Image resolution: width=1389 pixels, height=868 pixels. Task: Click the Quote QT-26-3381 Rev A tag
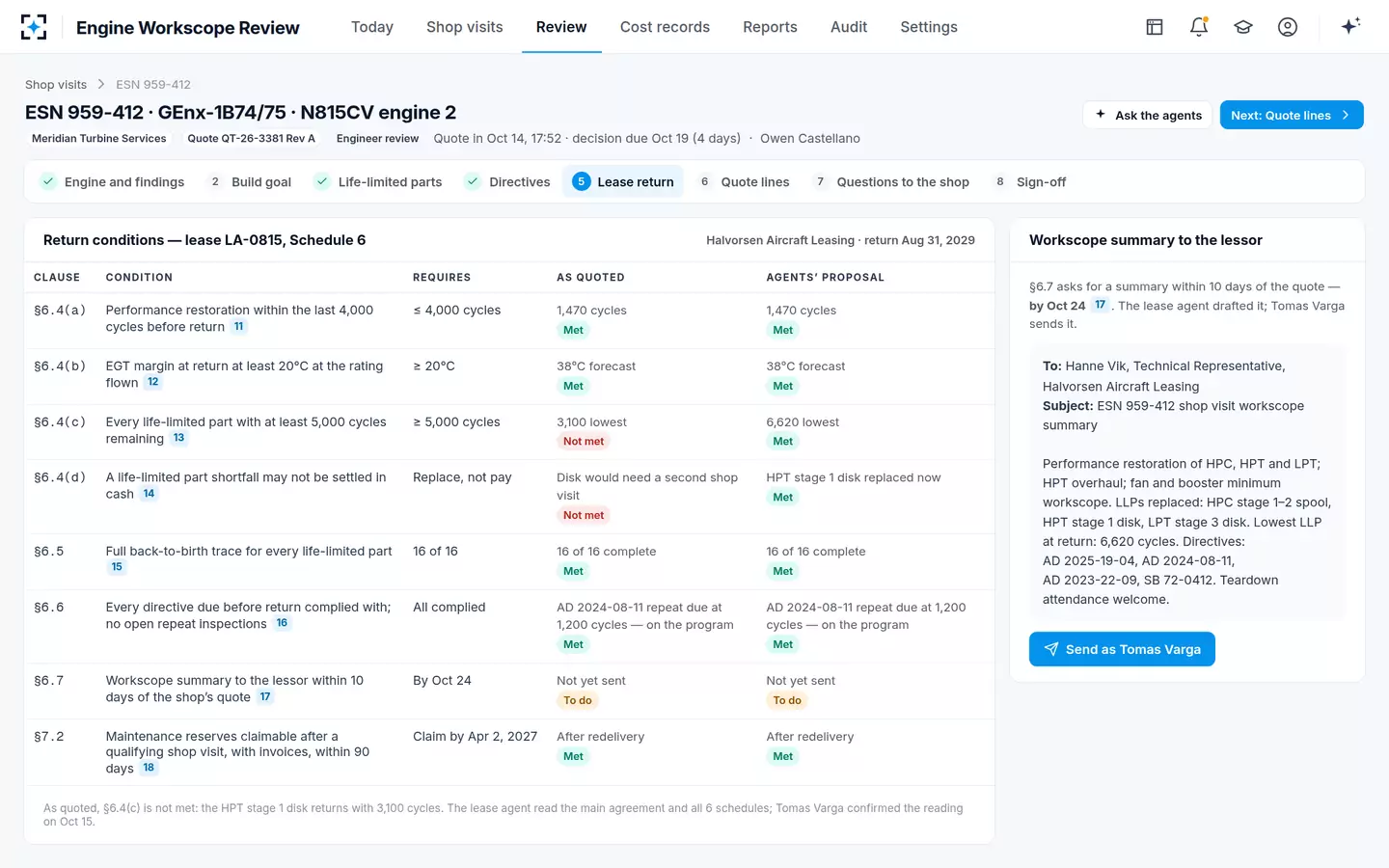[252, 139]
